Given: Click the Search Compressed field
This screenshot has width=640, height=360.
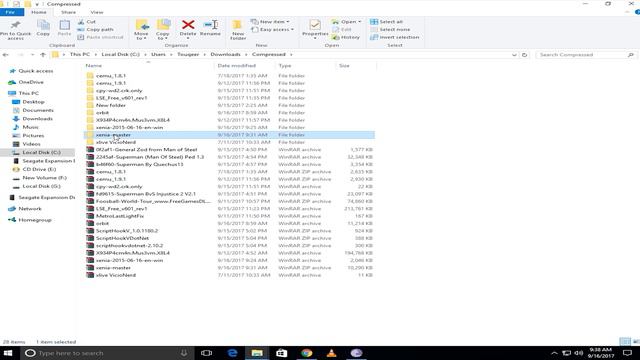Looking at the screenshot, I should (586, 55).
